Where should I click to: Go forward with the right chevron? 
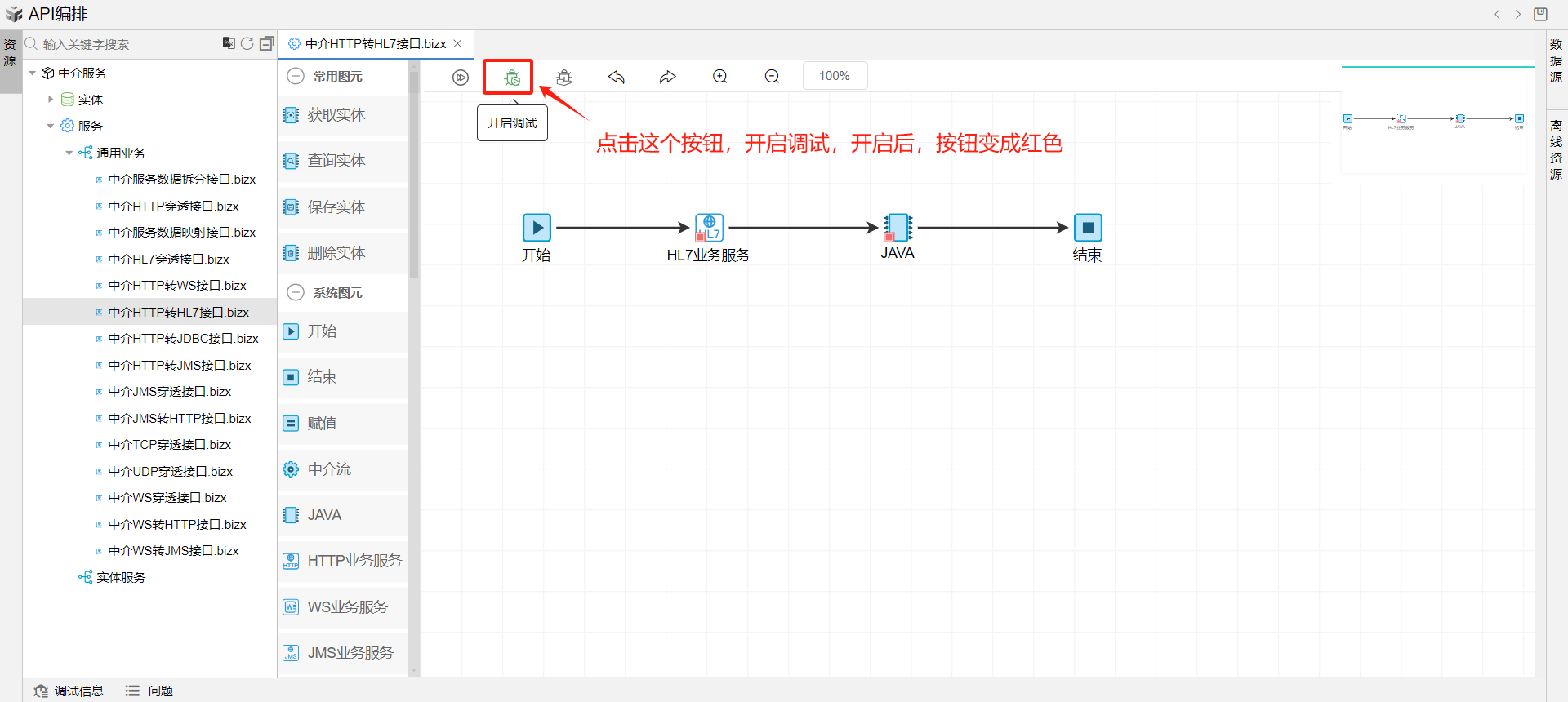(x=1518, y=14)
